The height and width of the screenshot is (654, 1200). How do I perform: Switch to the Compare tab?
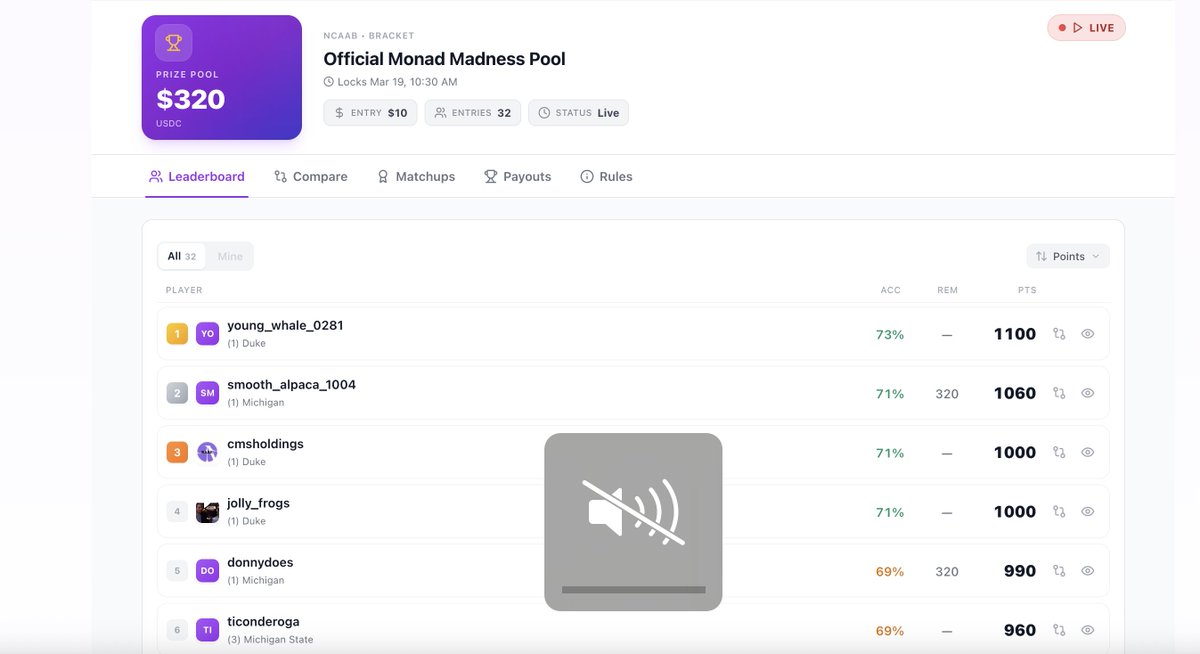click(x=311, y=176)
